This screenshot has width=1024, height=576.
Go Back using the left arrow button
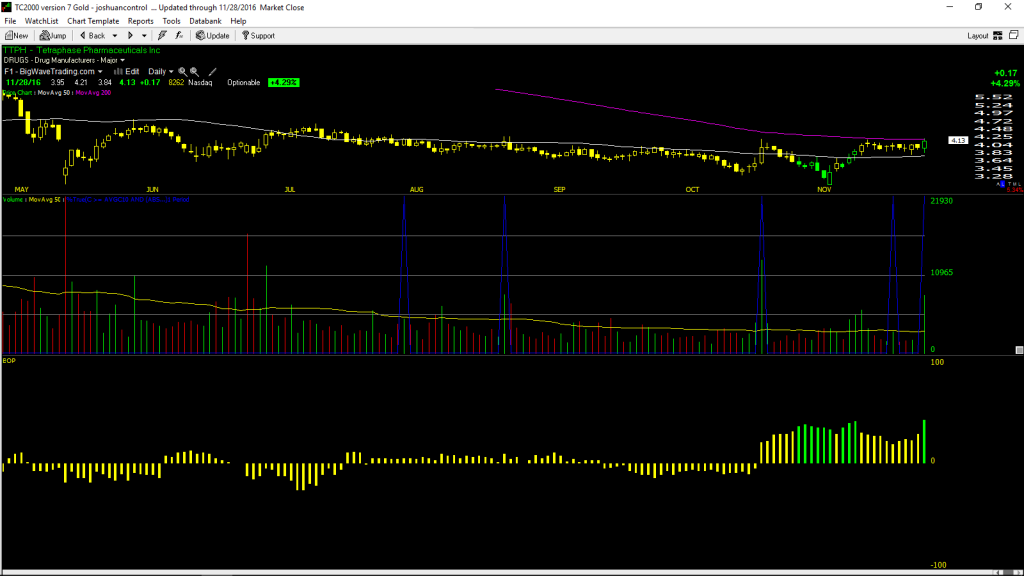click(92, 36)
